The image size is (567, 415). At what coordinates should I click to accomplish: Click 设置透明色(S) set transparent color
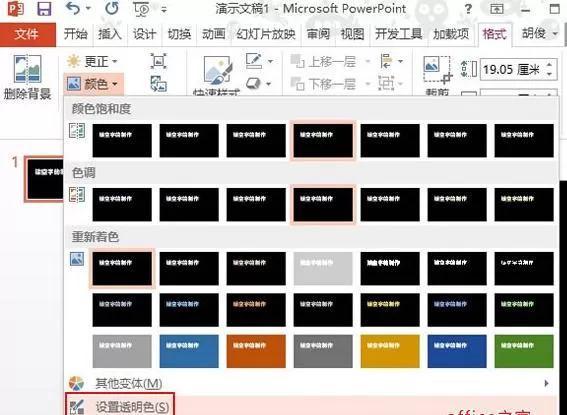[120, 405]
